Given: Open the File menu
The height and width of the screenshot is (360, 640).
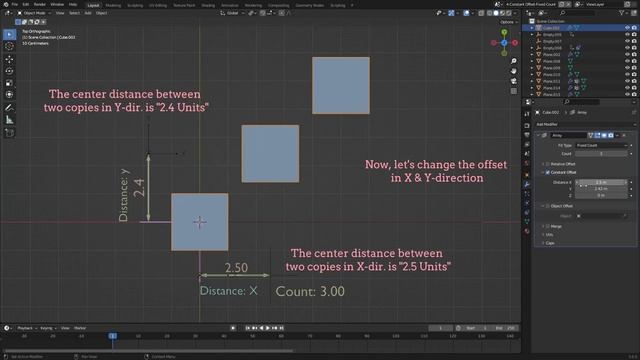Looking at the screenshot, I should point(15,4).
